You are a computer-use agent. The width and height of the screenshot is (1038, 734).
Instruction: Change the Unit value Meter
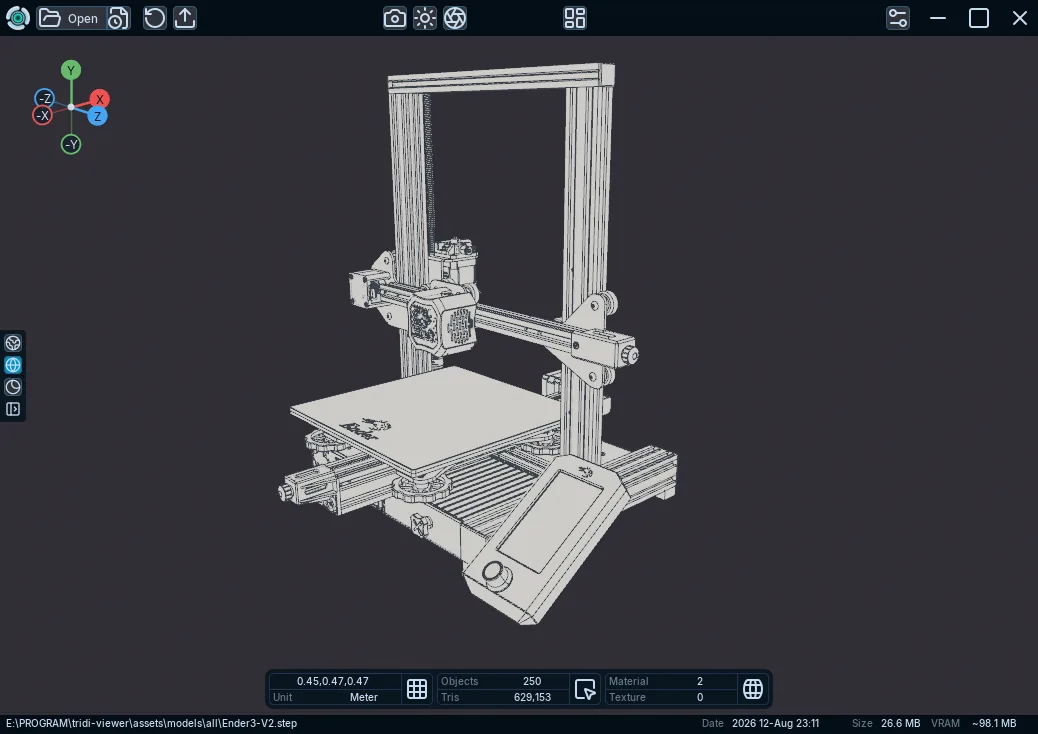point(363,697)
